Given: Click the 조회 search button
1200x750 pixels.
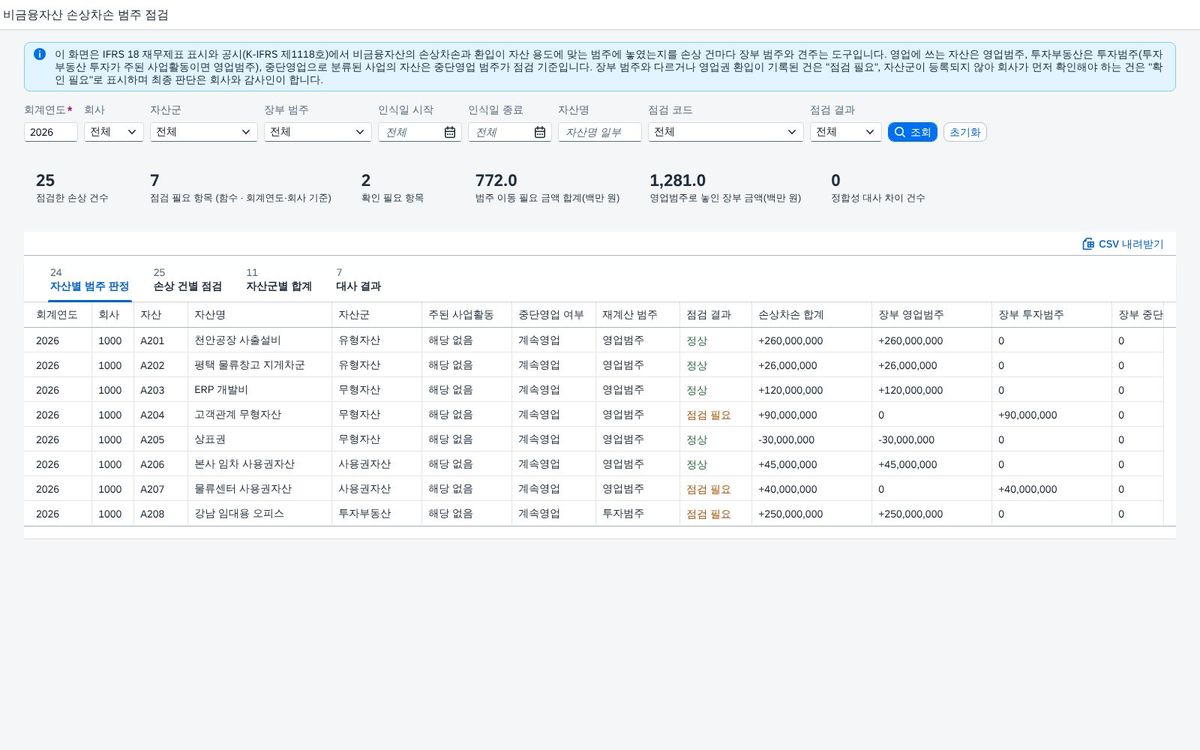Looking at the screenshot, I should [x=912, y=132].
